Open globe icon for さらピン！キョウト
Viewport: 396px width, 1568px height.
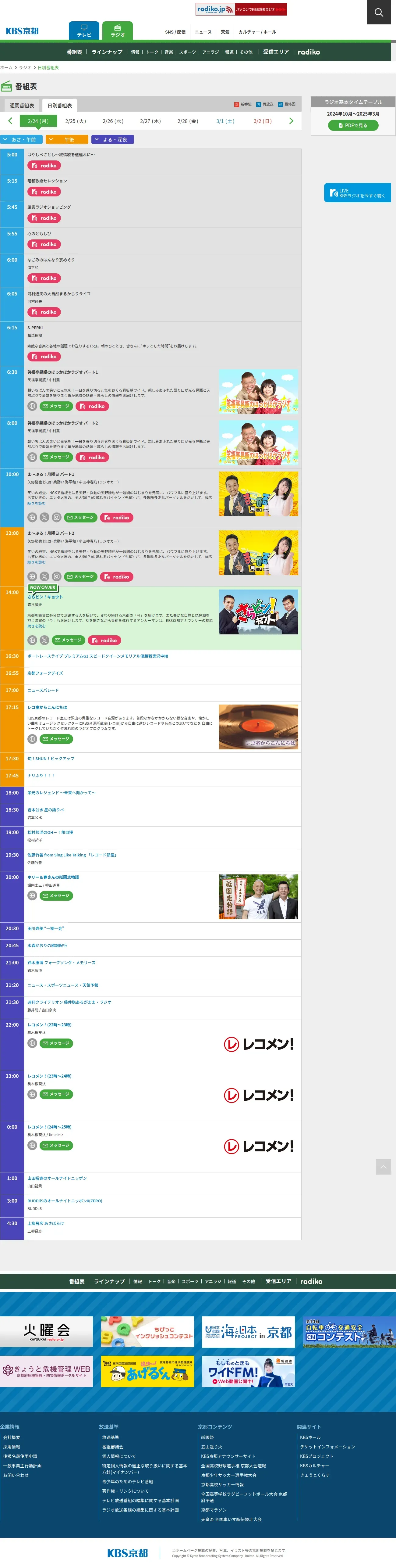(32, 640)
